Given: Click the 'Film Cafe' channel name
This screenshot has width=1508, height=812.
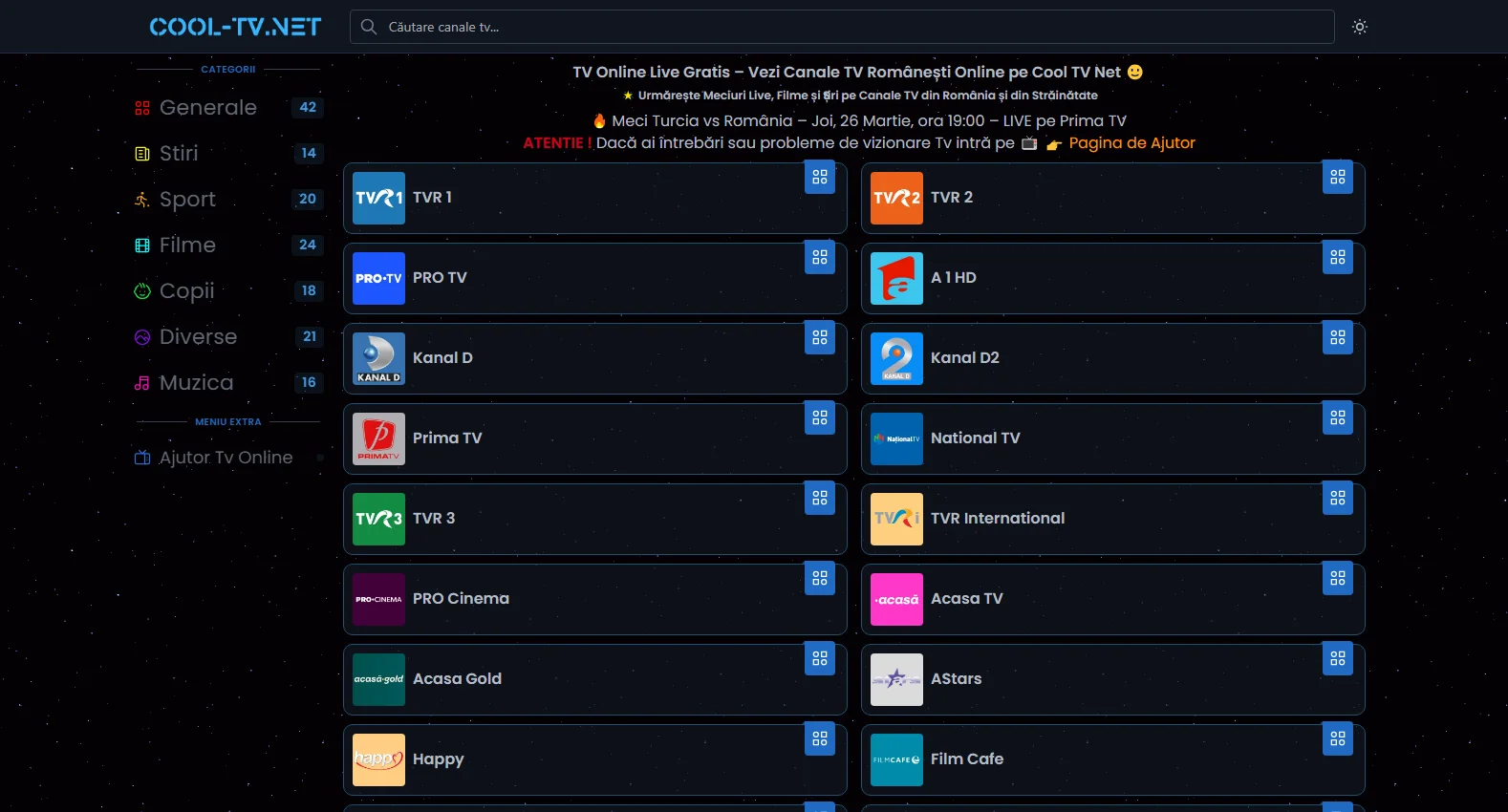Looking at the screenshot, I should pyautogui.click(x=967, y=759).
